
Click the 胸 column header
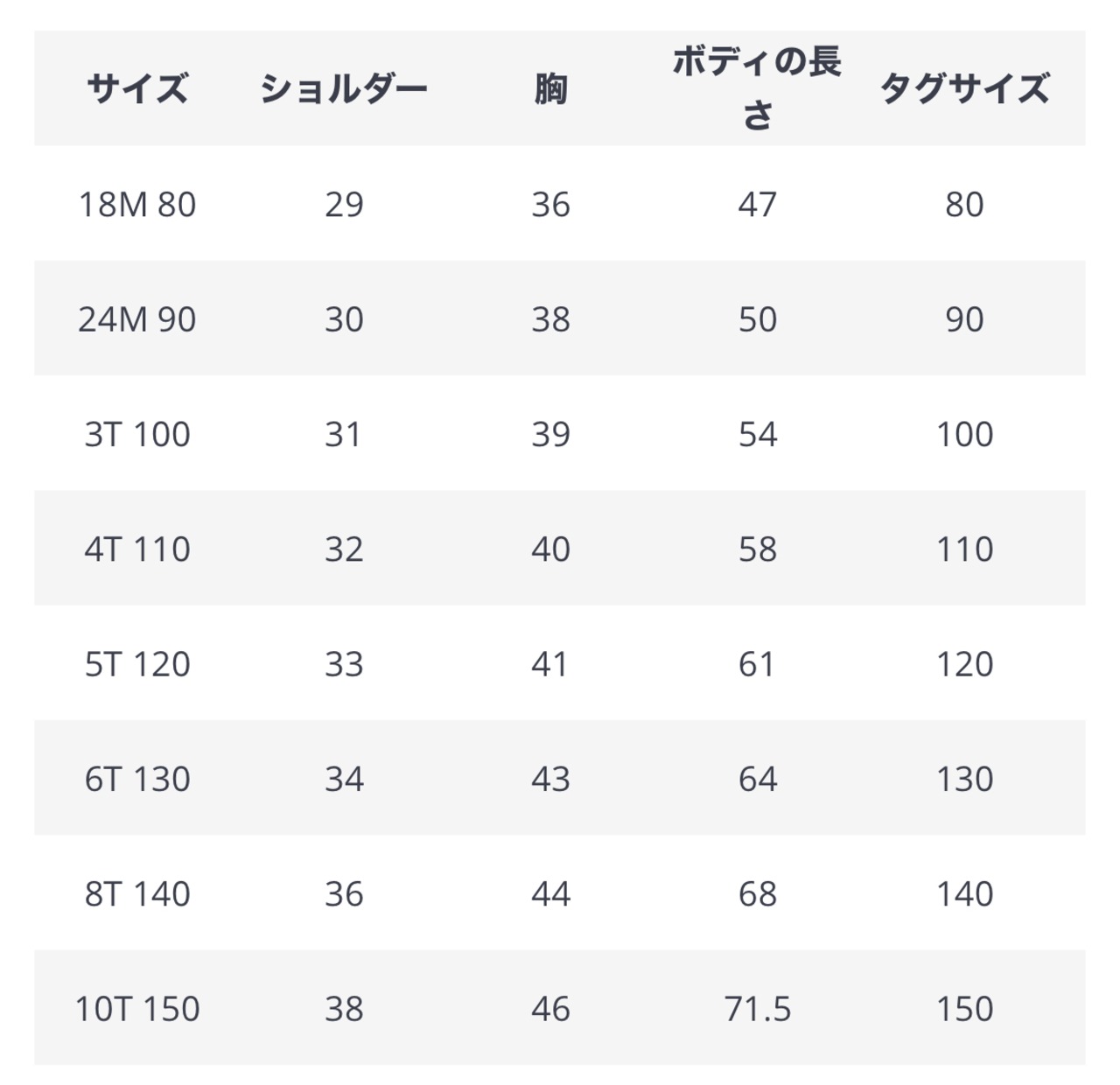(x=550, y=88)
